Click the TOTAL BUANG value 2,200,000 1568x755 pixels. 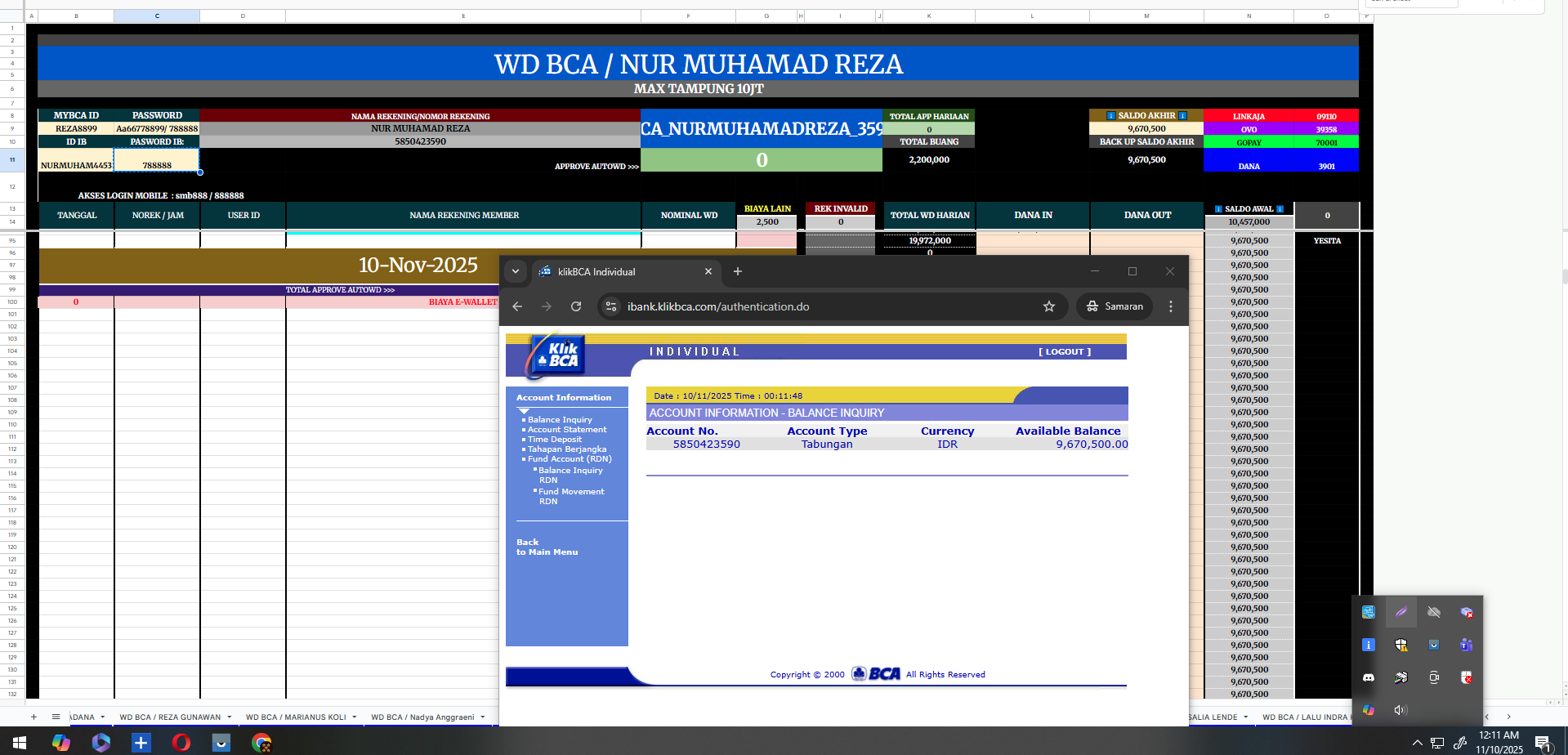pyautogui.click(x=929, y=160)
